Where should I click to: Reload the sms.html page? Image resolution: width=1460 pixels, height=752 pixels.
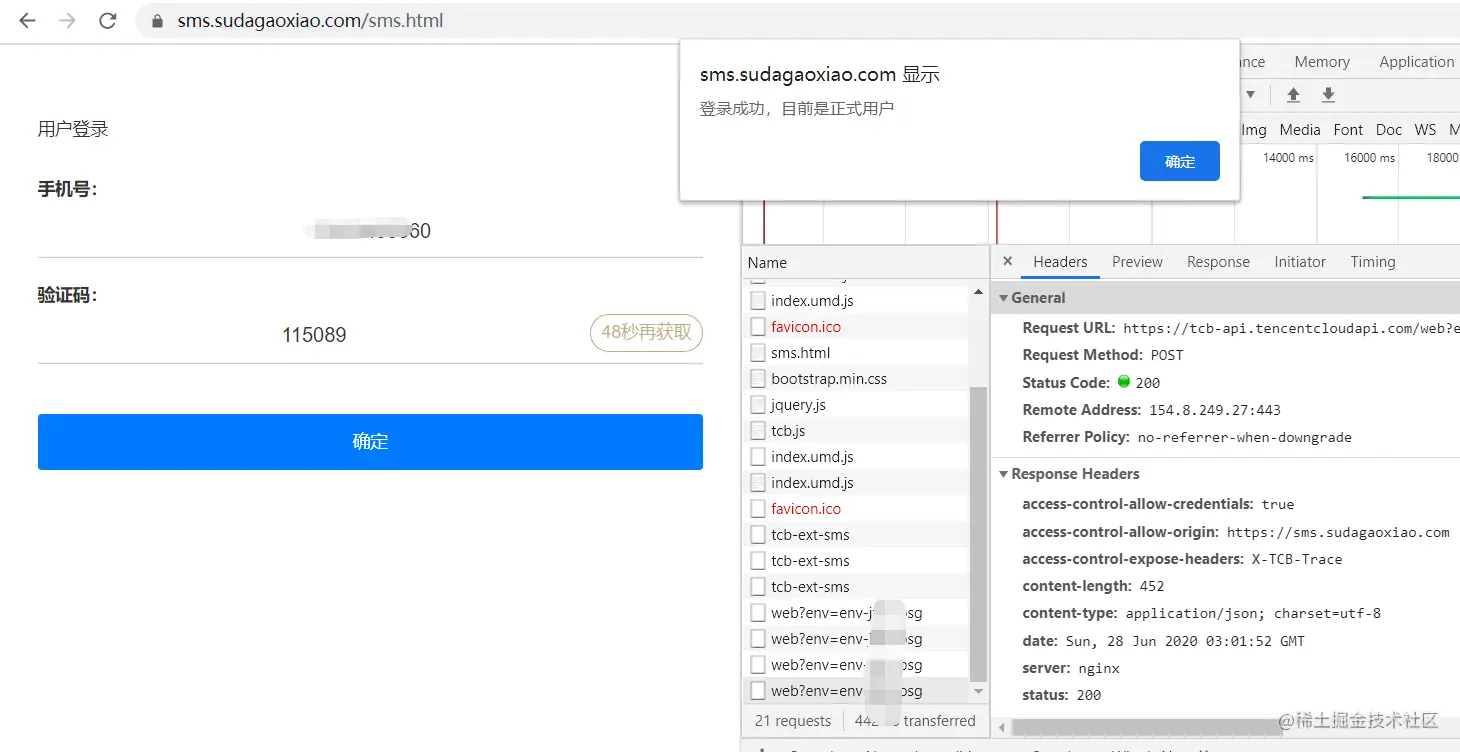[108, 20]
